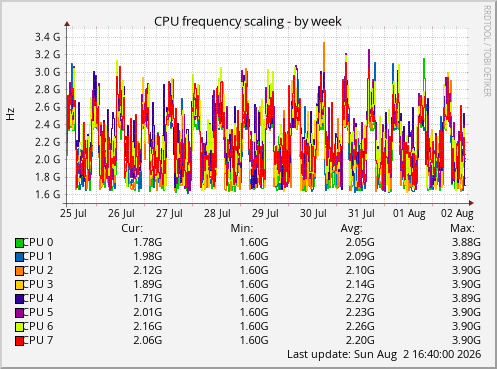Click the 'Hz' y-axis unit label

coord(10,114)
